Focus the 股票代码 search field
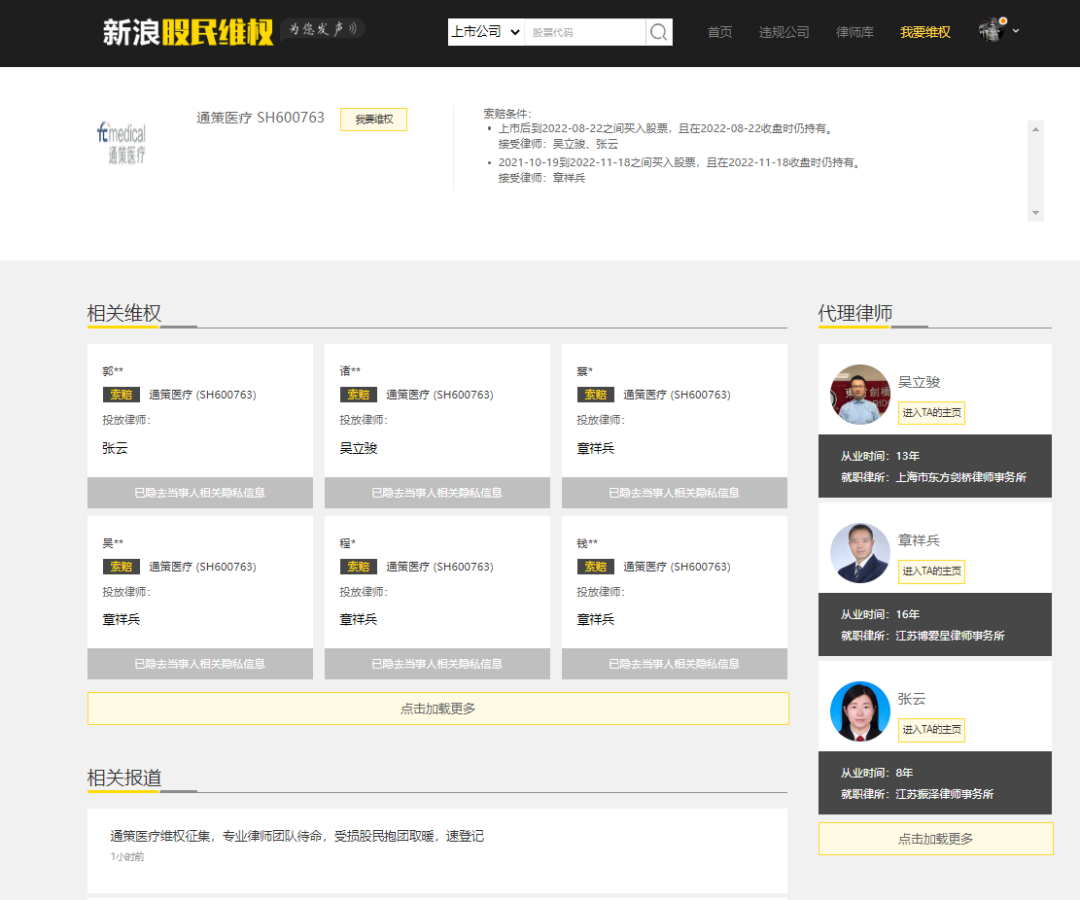Viewport: 1080px width, 900px height. (585, 32)
